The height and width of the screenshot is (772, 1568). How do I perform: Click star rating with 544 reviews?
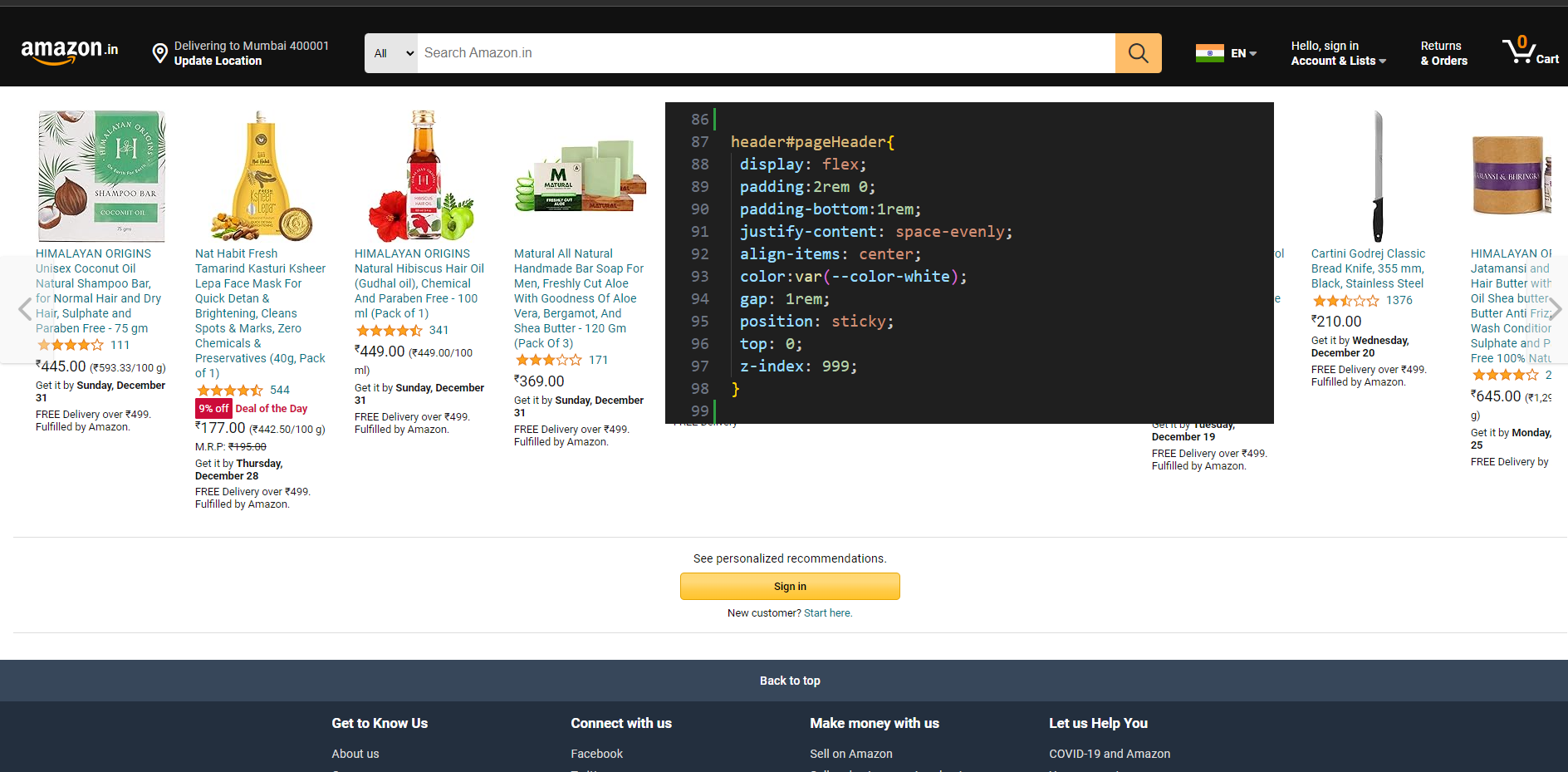(x=230, y=390)
